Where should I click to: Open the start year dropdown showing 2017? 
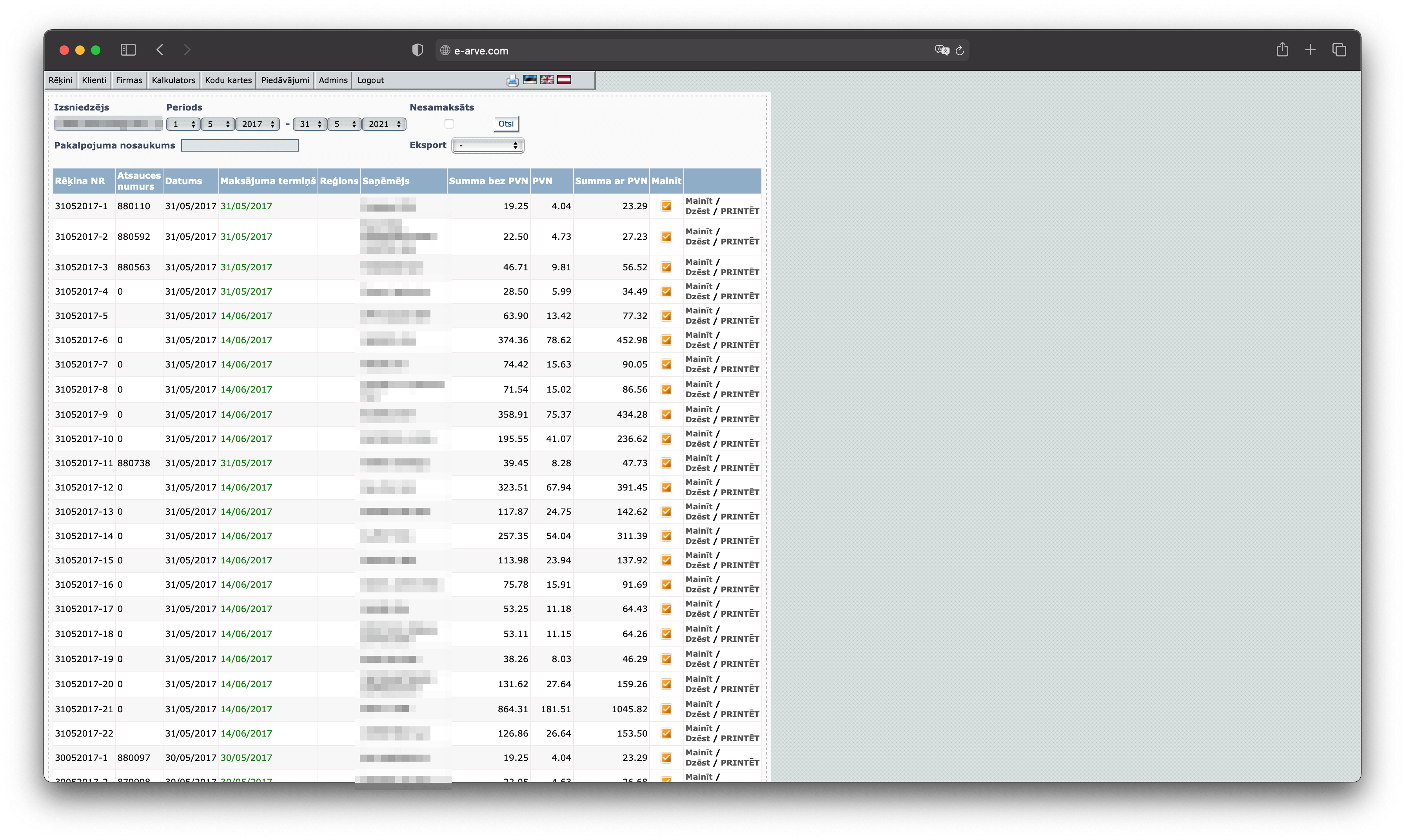click(258, 124)
